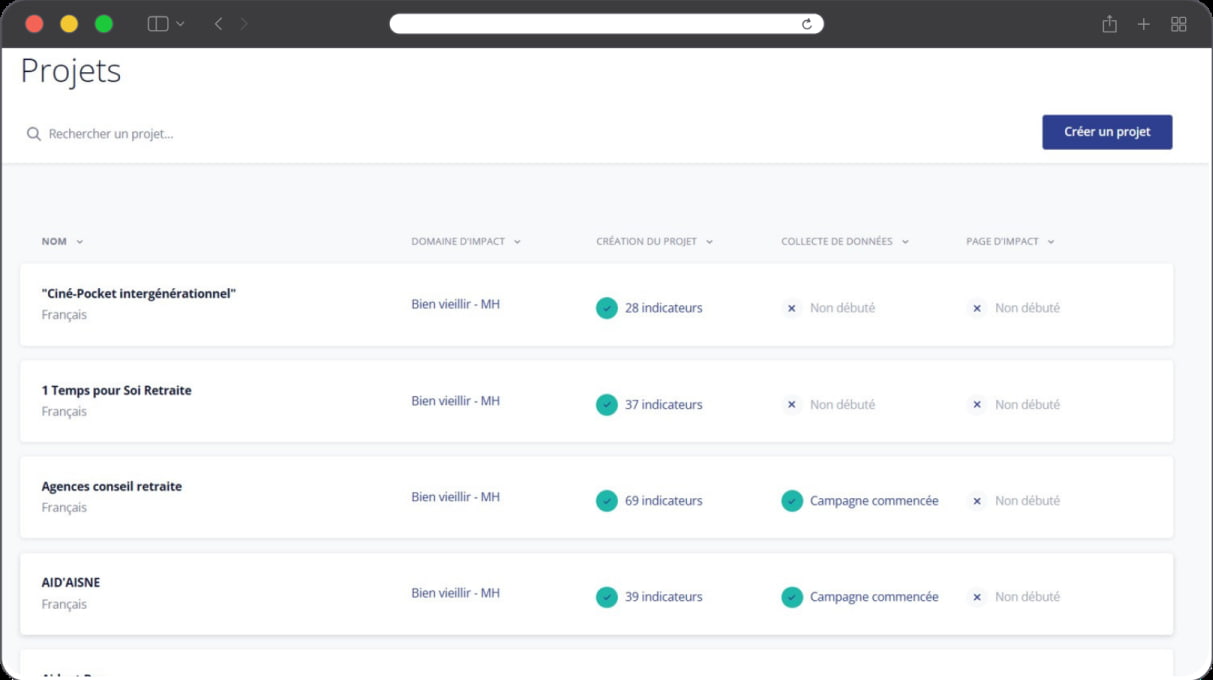The width and height of the screenshot is (1213, 680).
Task: Click the Safari share icon in the toolbar
Action: pos(1110,23)
